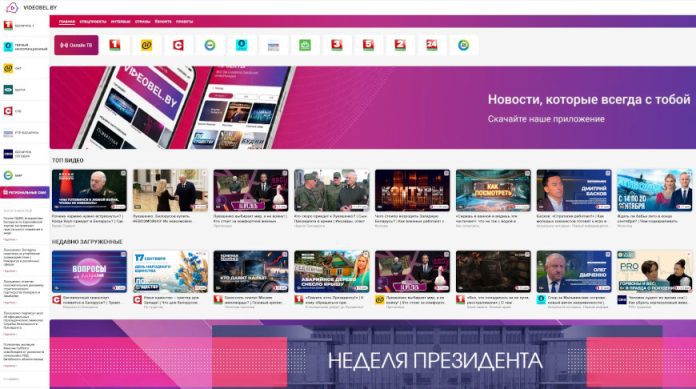Viewport: 696px width, 389px height.
Task: Switch to the Главная navigation tab
Action: pyautogui.click(x=67, y=21)
